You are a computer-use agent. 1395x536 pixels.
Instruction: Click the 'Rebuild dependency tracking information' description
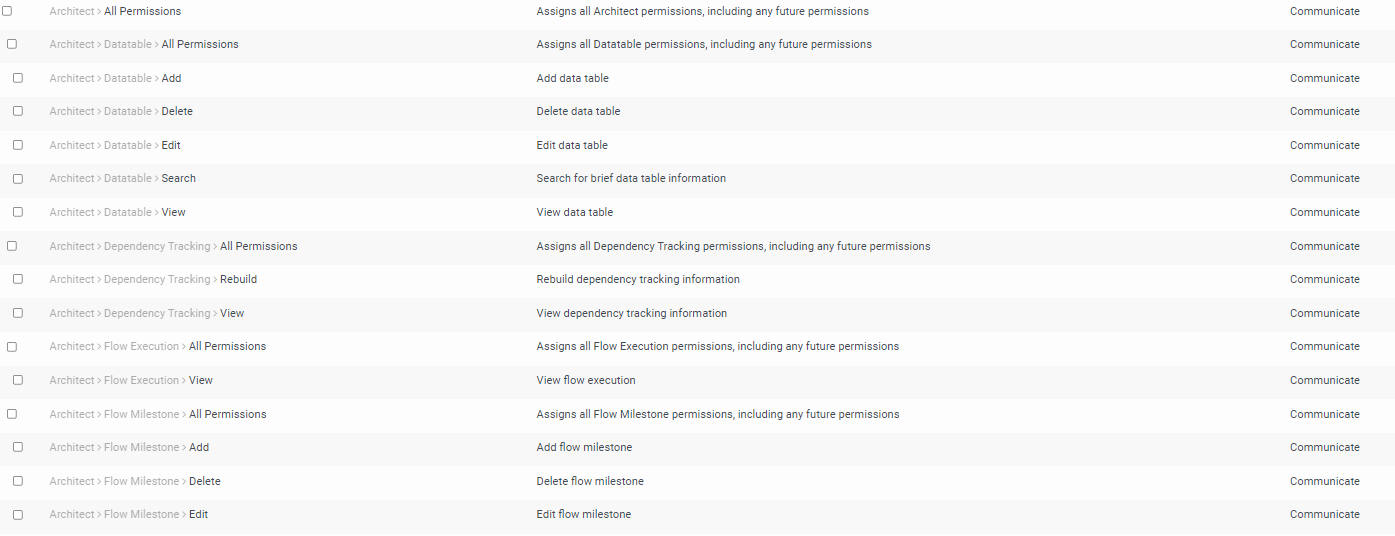click(638, 279)
